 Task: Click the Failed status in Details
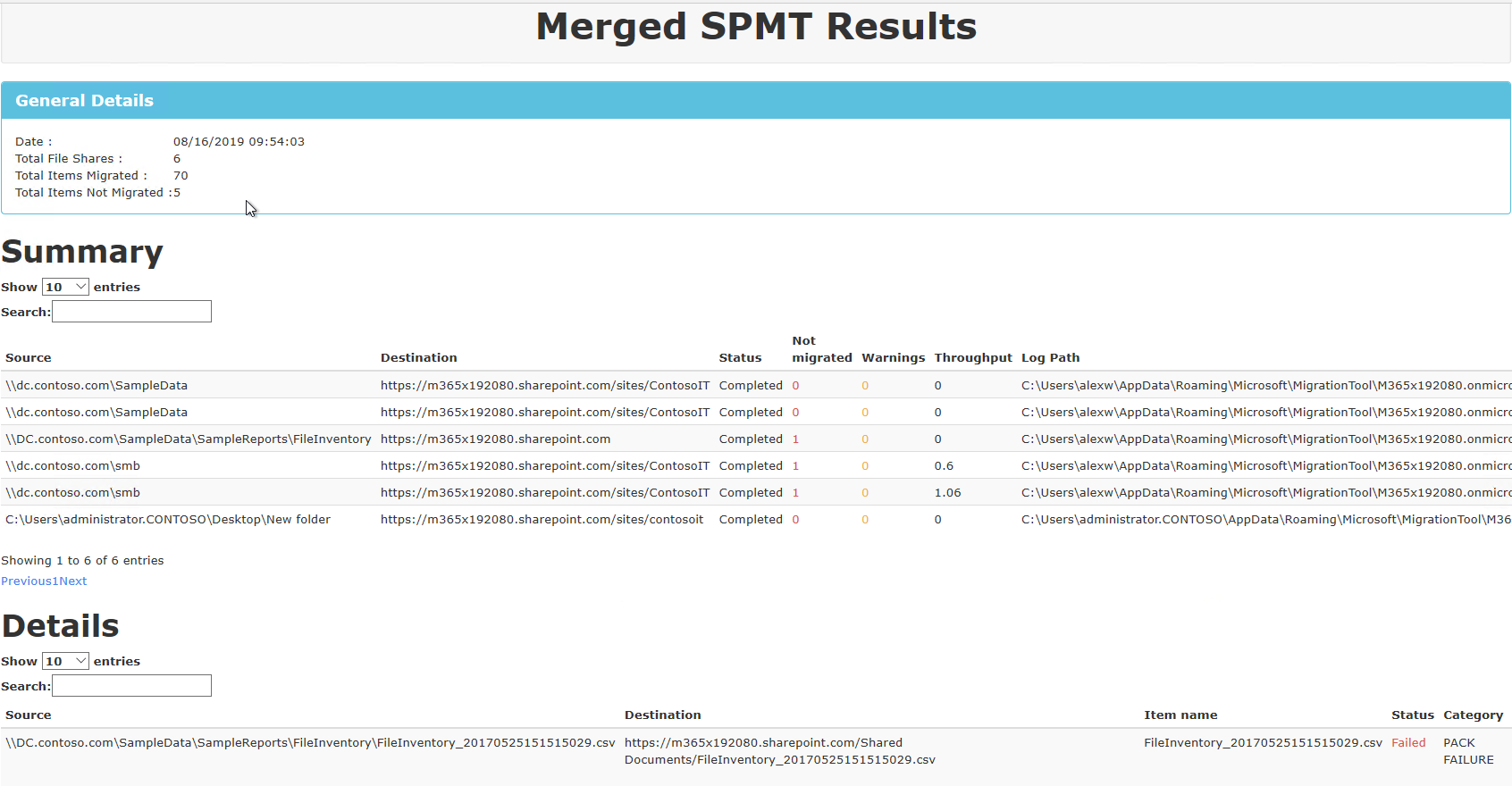point(1408,743)
